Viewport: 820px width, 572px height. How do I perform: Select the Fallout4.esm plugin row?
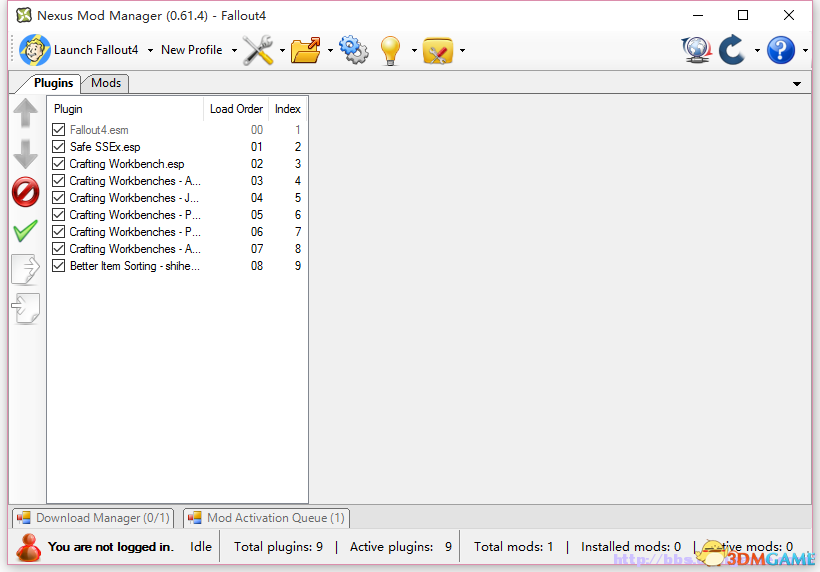coord(177,130)
